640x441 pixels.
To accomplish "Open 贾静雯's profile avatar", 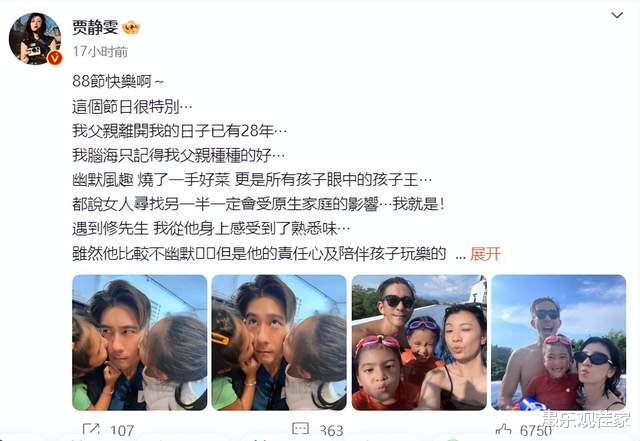I will [35, 38].
